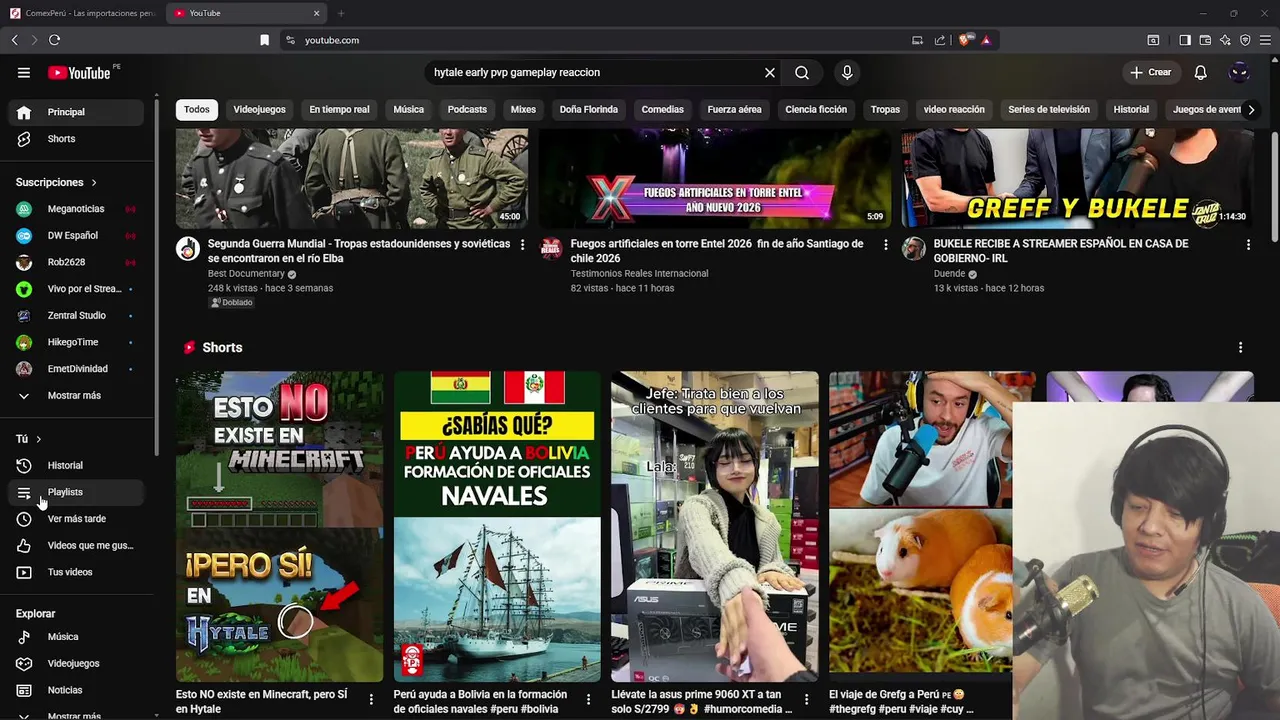Click the search magnifier button
Image resolution: width=1280 pixels, height=720 pixels.
(x=802, y=72)
